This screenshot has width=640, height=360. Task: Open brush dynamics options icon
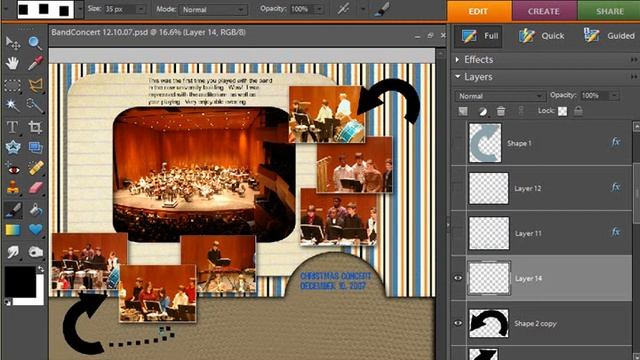coord(382,9)
